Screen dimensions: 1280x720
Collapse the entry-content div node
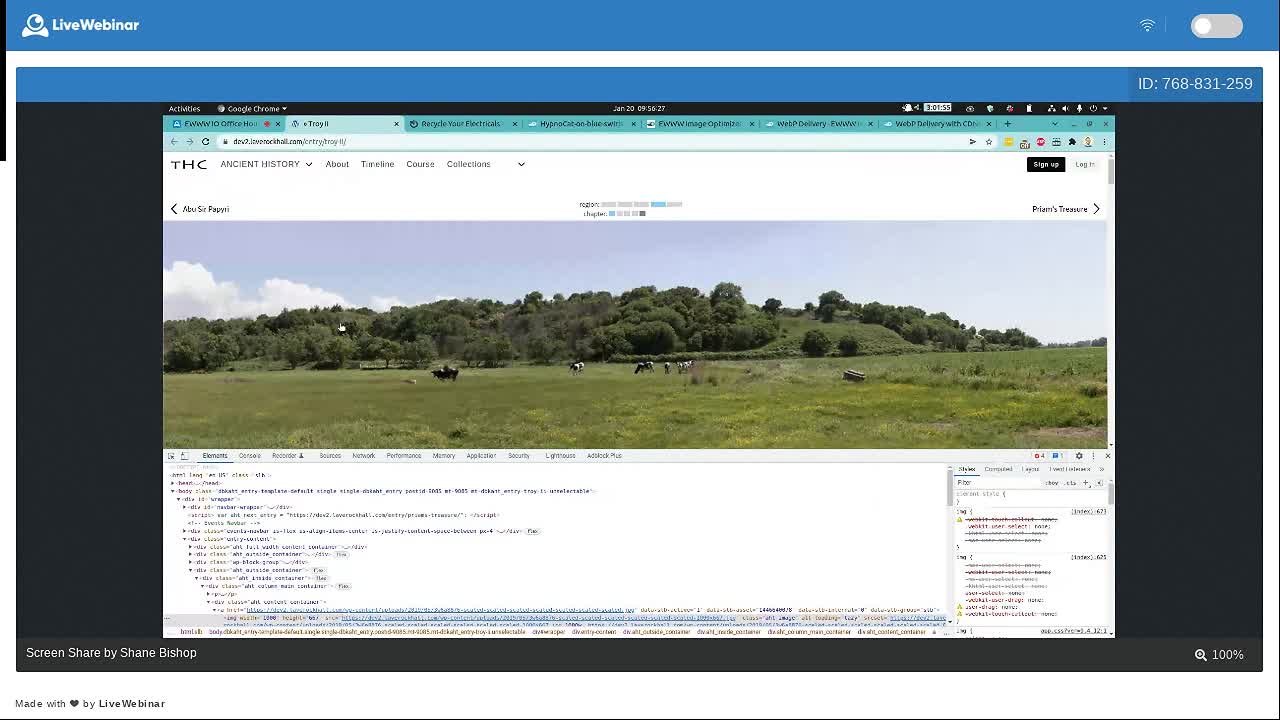point(185,539)
